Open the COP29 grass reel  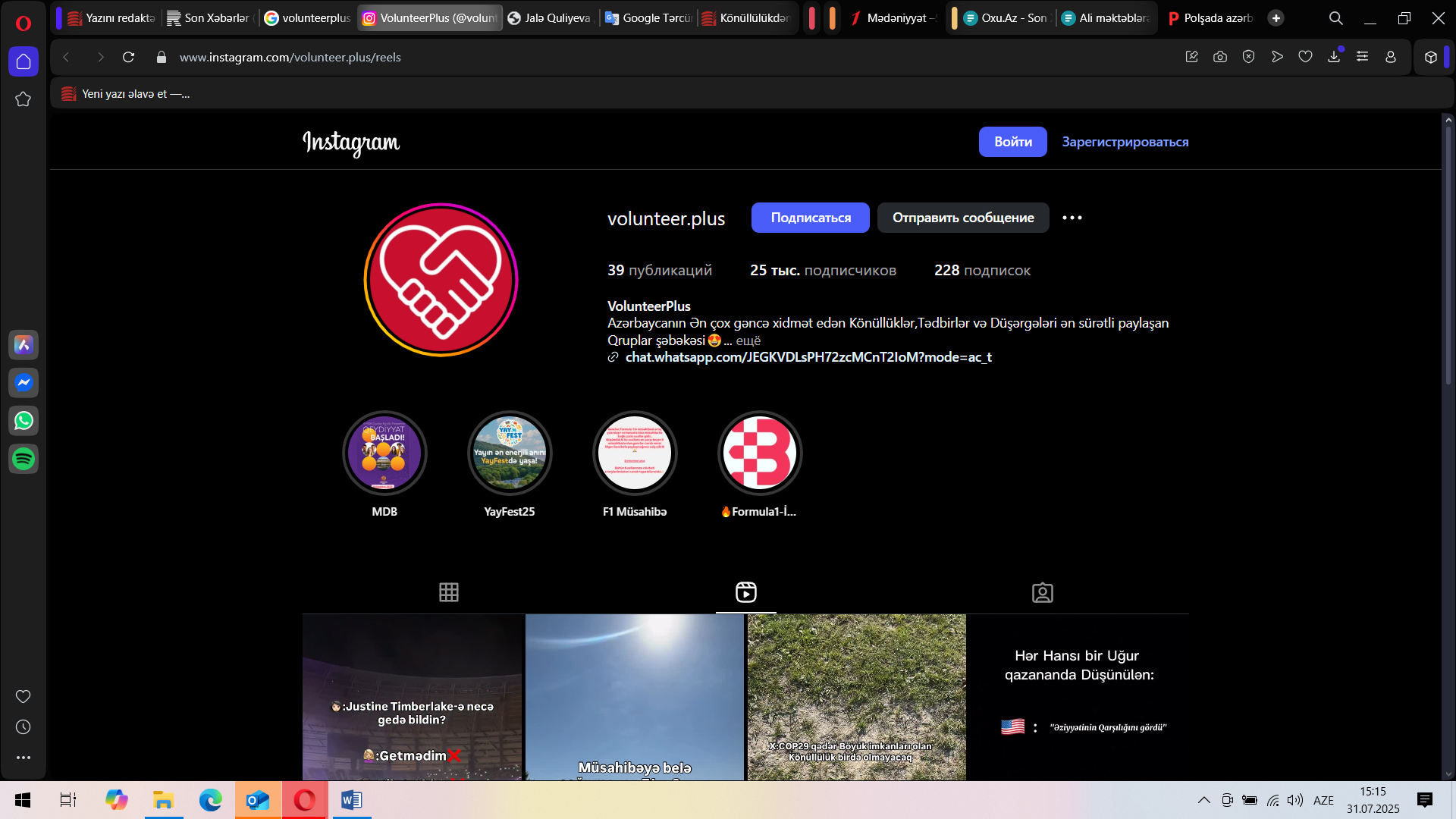(x=857, y=697)
